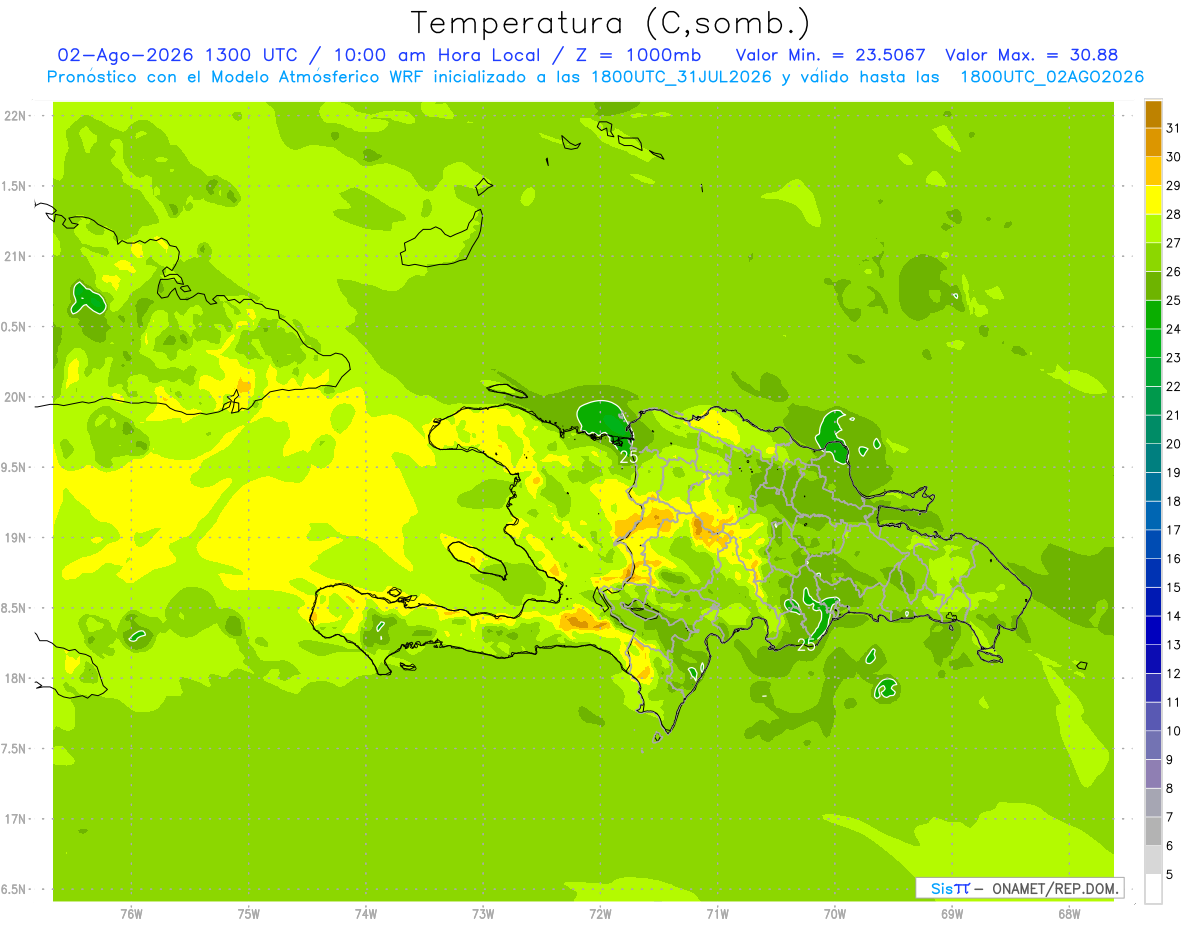Click the 72W longitude axis label
This screenshot has height=927, width=1200.
tap(600, 914)
